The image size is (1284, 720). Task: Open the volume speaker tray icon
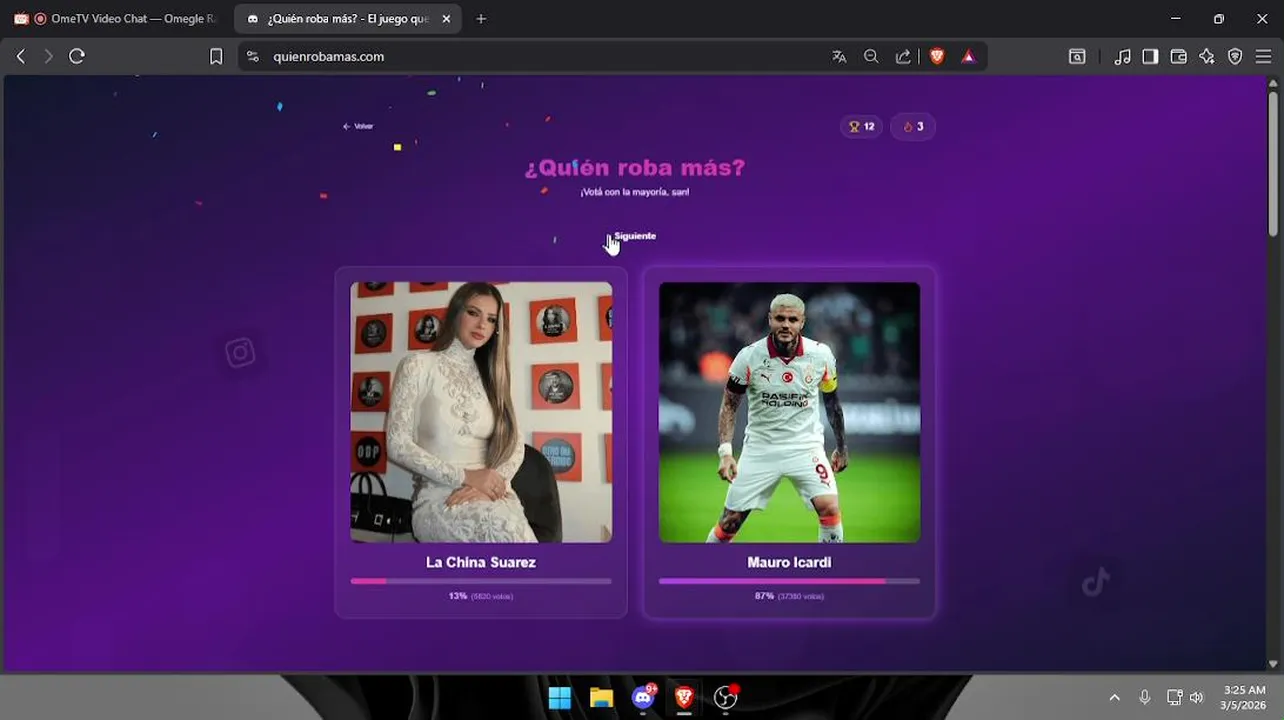click(1197, 697)
